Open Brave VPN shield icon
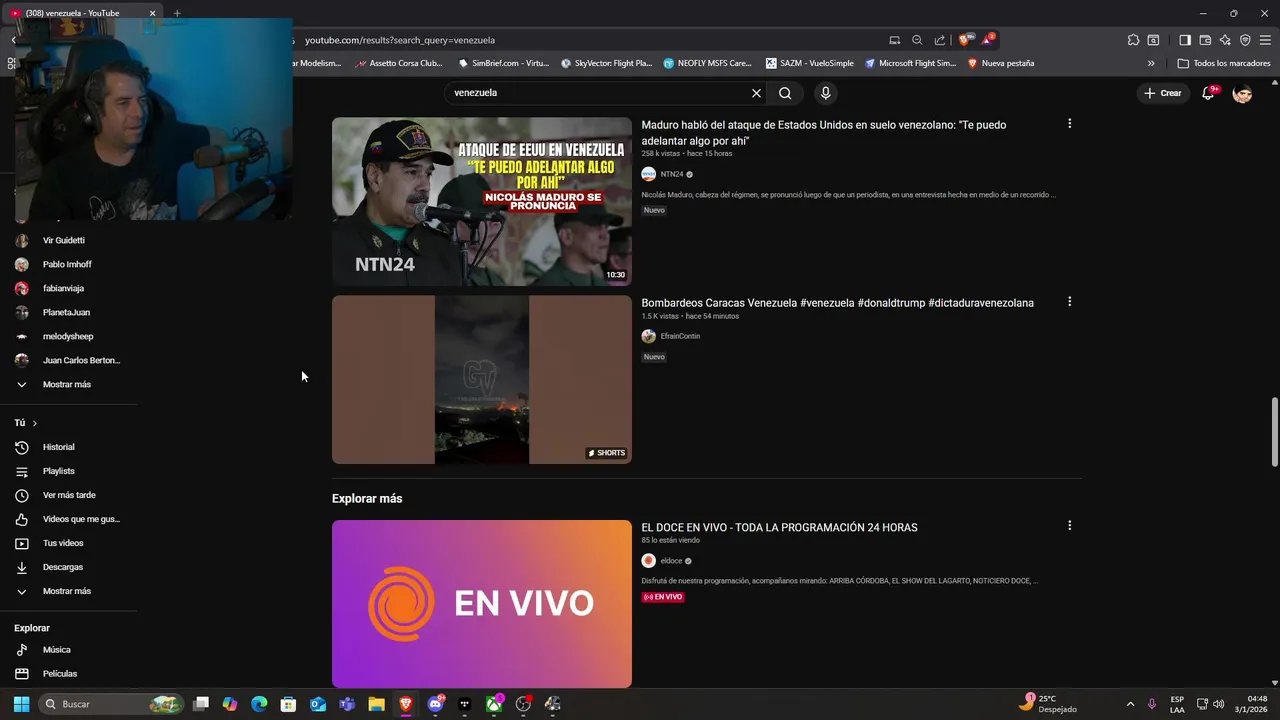The width and height of the screenshot is (1280, 720). tap(1245, 40)
